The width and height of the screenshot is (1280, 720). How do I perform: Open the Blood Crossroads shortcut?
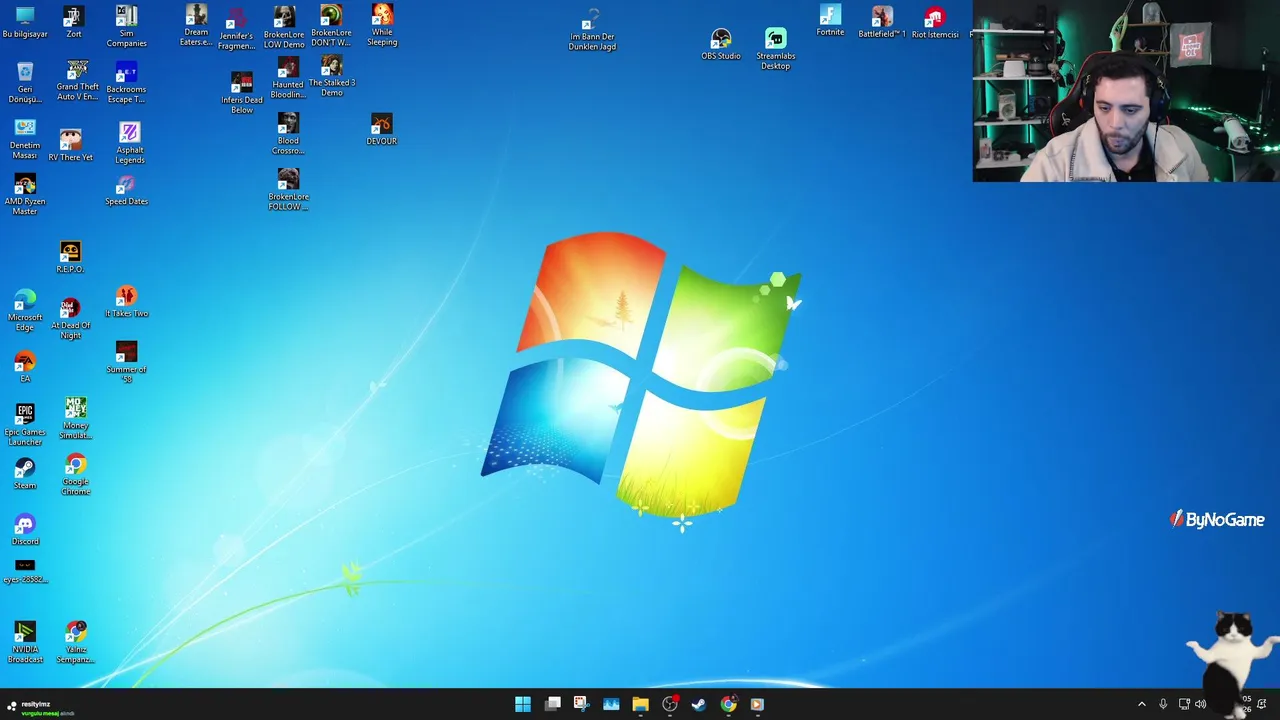[x=288, y=134]
